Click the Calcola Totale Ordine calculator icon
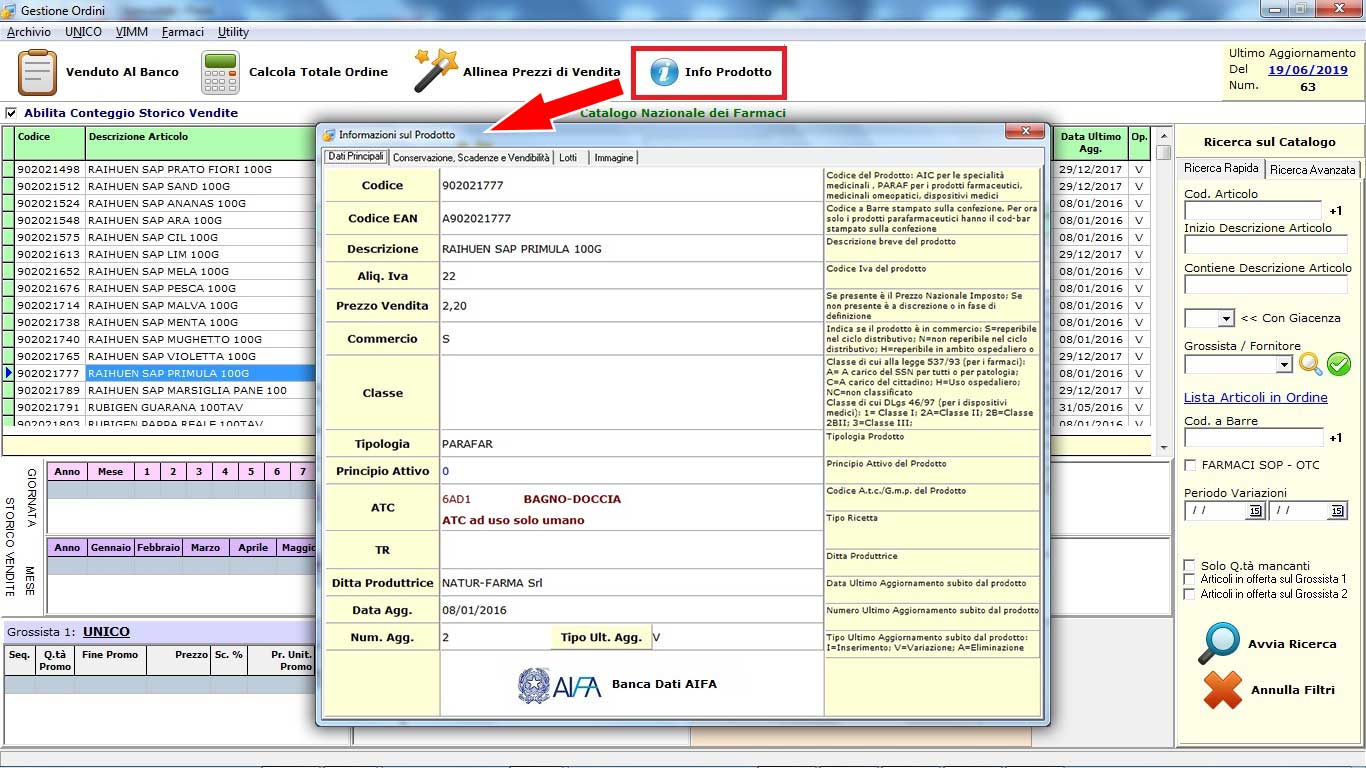This screenshot has width=1366, height=768. 220,72
